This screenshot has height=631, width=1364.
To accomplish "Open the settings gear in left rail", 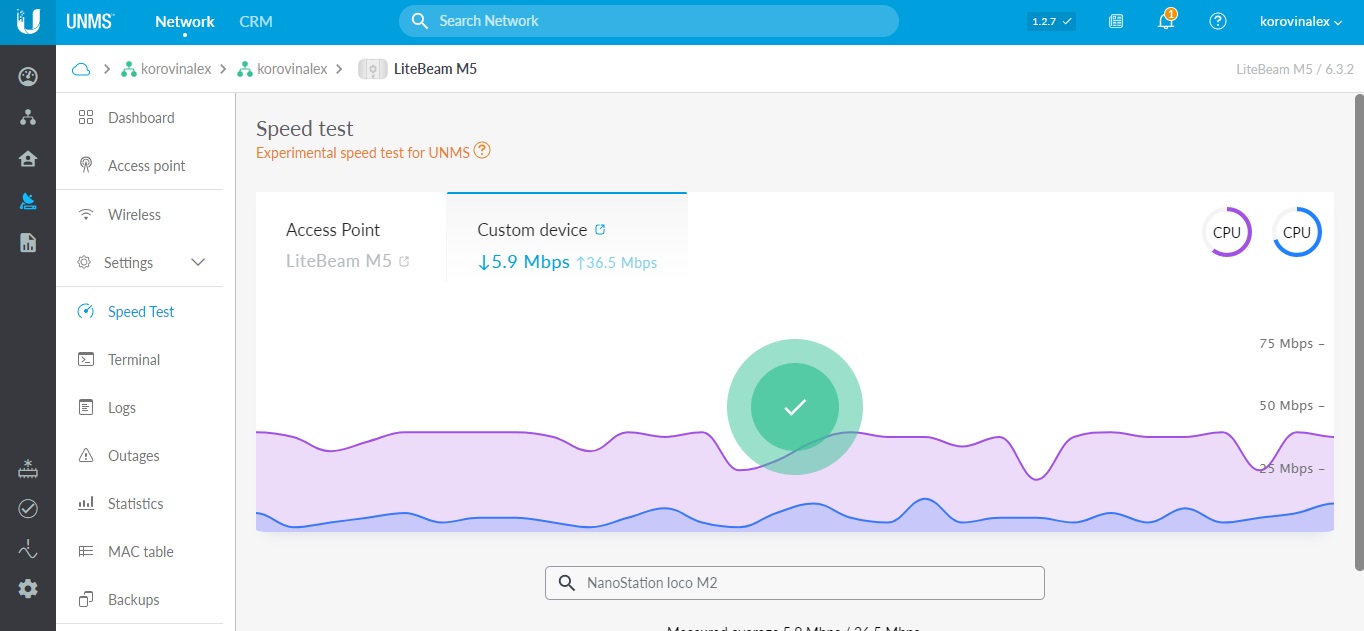I will point(28,589).
